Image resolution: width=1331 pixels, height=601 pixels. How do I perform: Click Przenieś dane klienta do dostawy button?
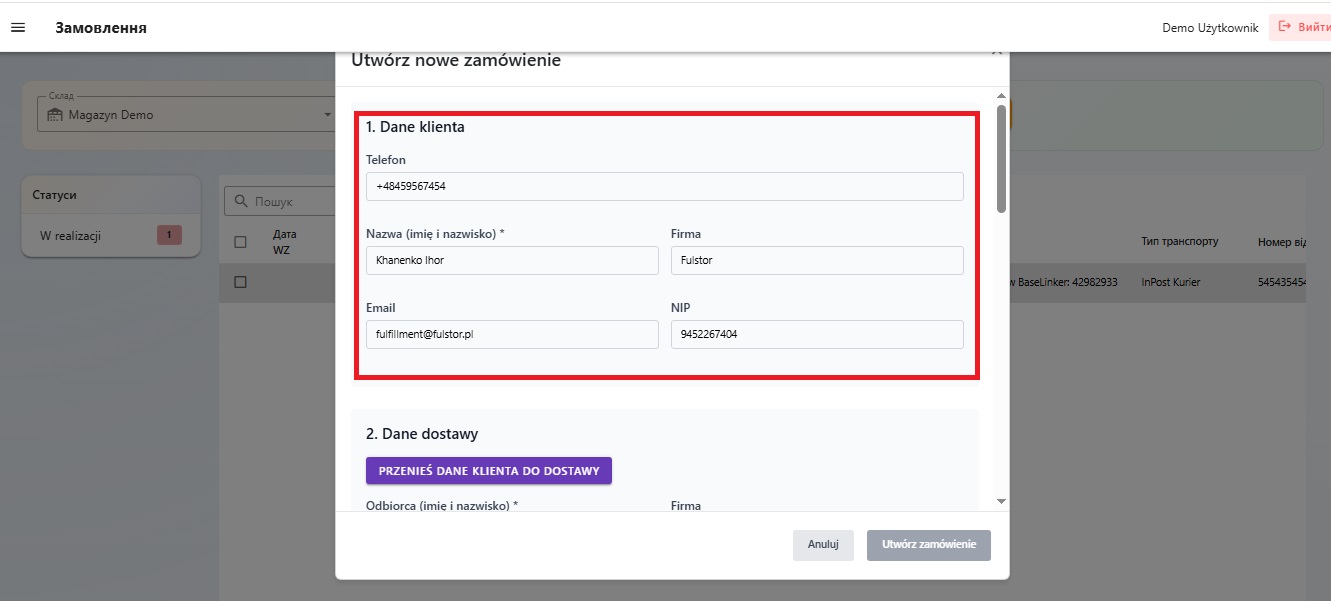click(489, 471)
